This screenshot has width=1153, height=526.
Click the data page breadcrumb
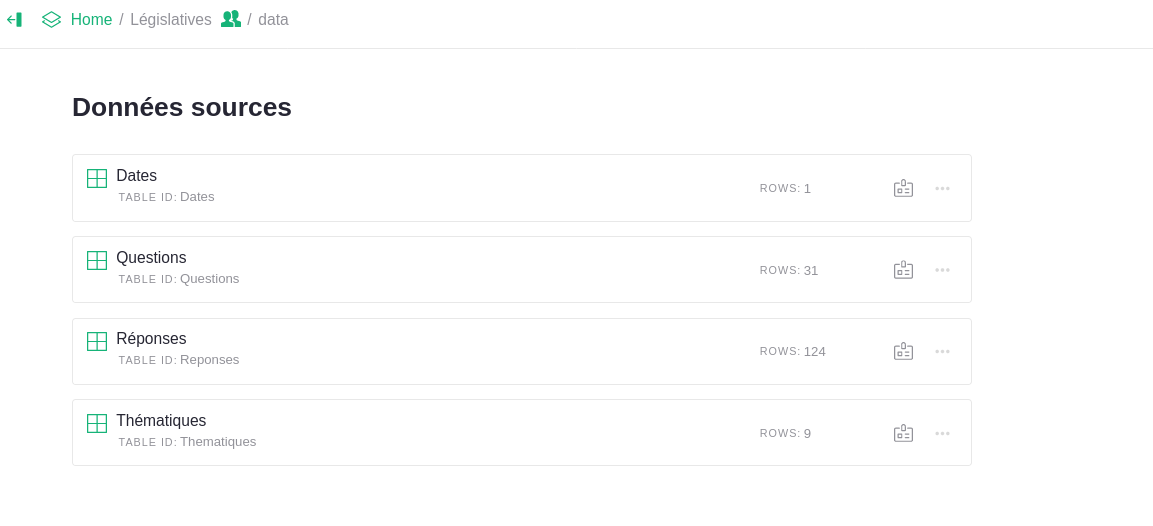click(273, 20)
